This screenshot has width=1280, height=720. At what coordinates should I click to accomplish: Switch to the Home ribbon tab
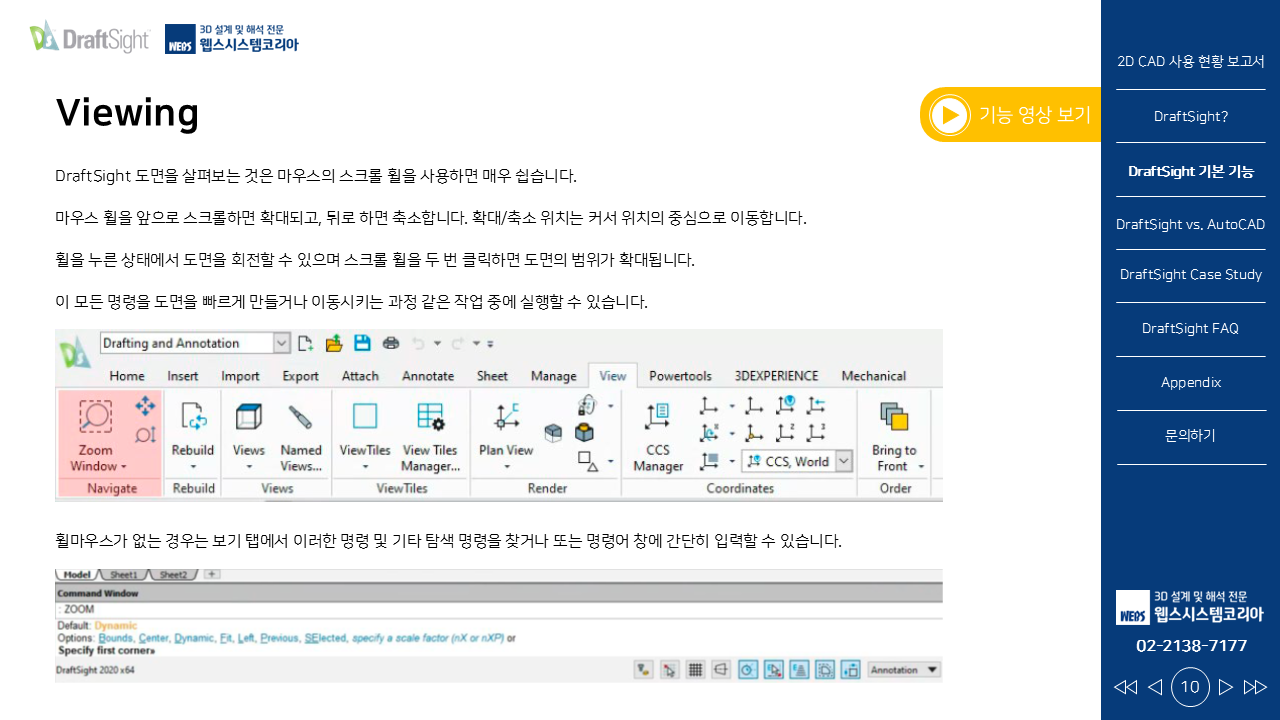tap(127, 376)
